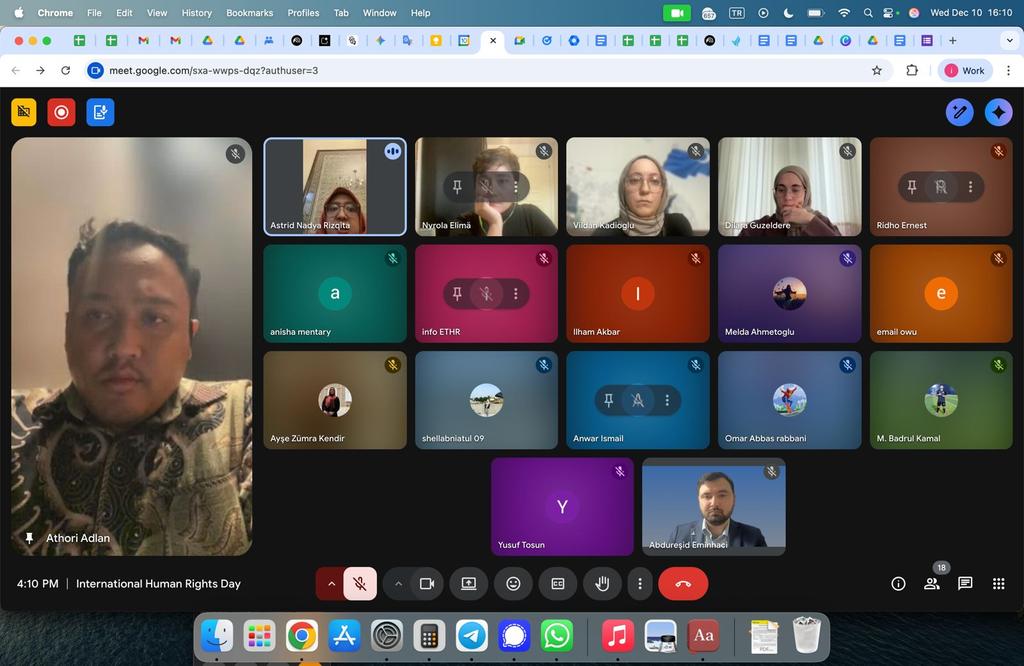Click Melda Ahmetoglu's participant tile
The width and height of the screenshot is (1024, 666).
790,294
